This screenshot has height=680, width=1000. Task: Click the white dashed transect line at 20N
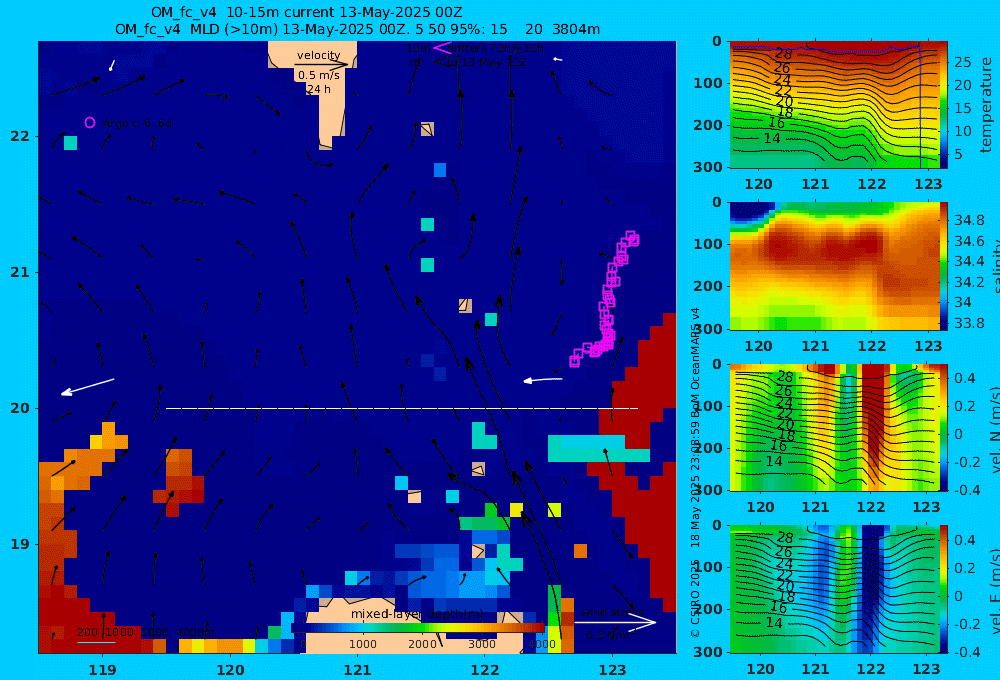402,408
